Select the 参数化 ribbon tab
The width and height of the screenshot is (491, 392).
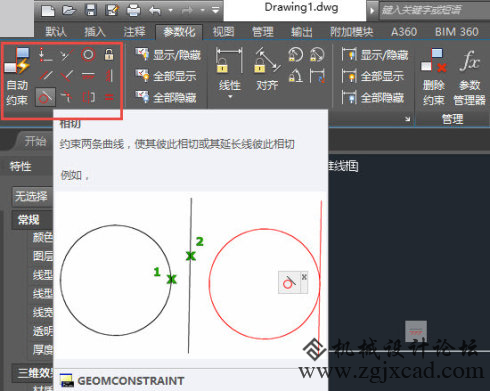(x=179, y=32)
